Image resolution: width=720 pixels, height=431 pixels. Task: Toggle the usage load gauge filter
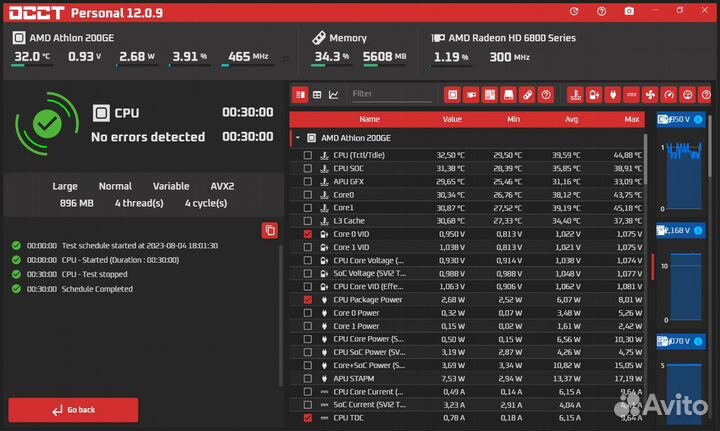pyautogui.click(x=687, y=95)
